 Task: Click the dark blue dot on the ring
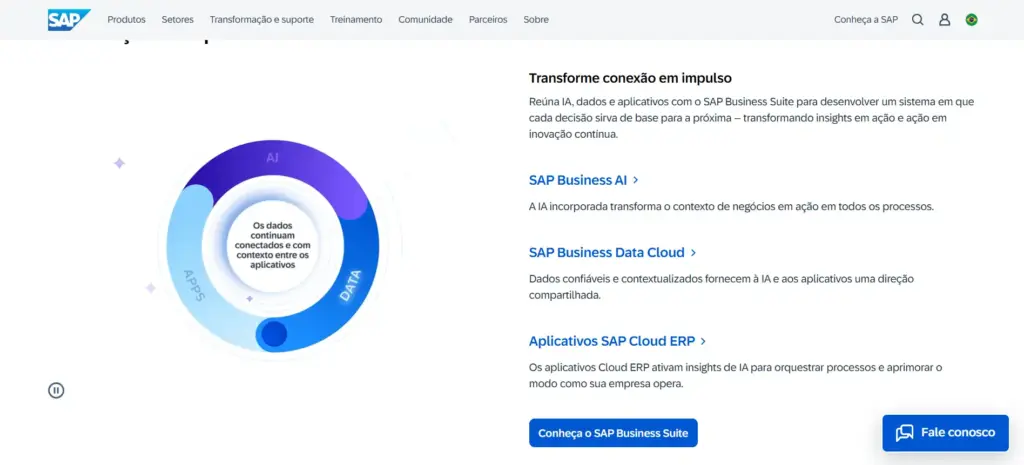tap(274, 334)
